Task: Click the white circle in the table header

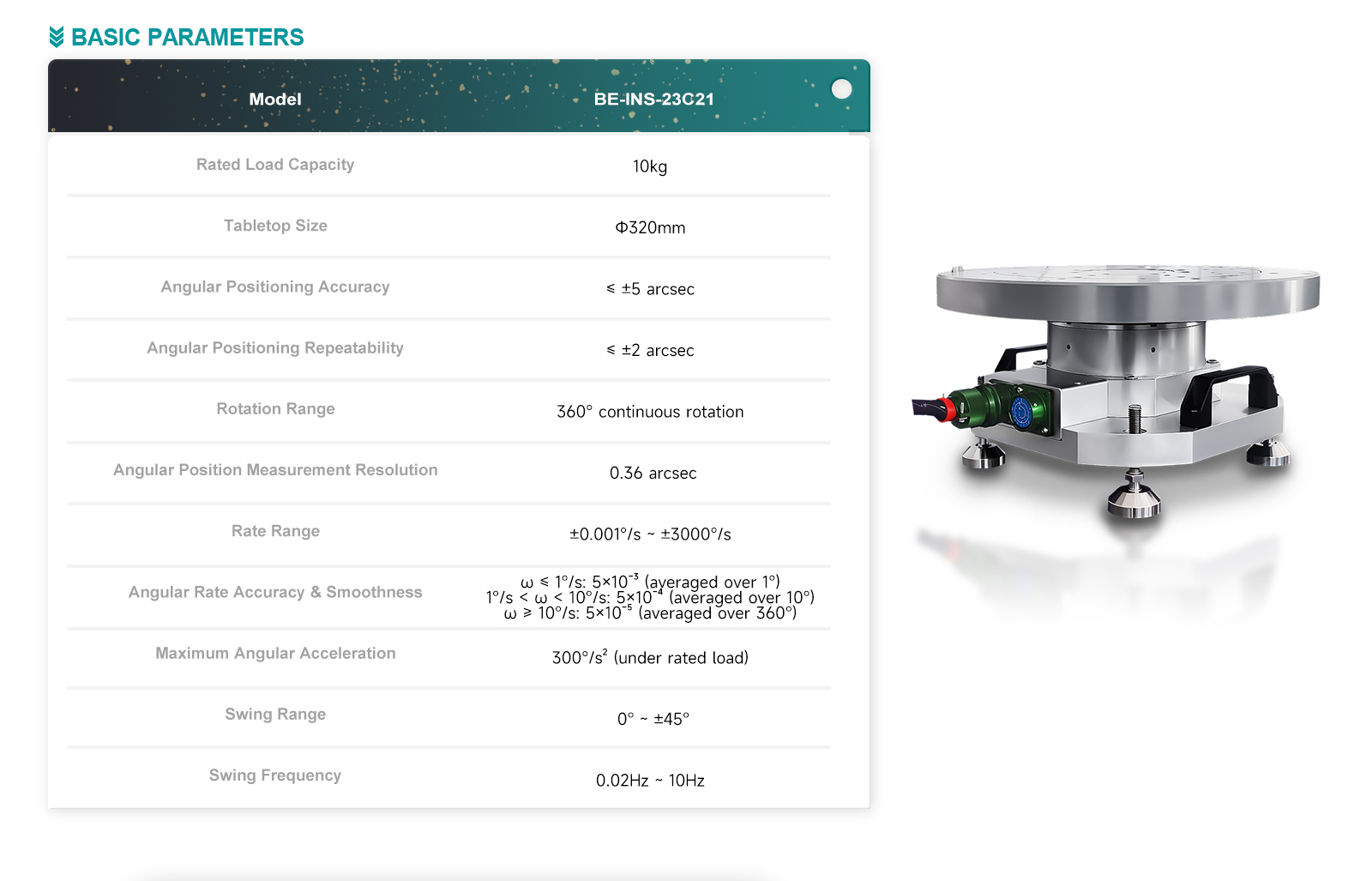Action: (841, 89)
